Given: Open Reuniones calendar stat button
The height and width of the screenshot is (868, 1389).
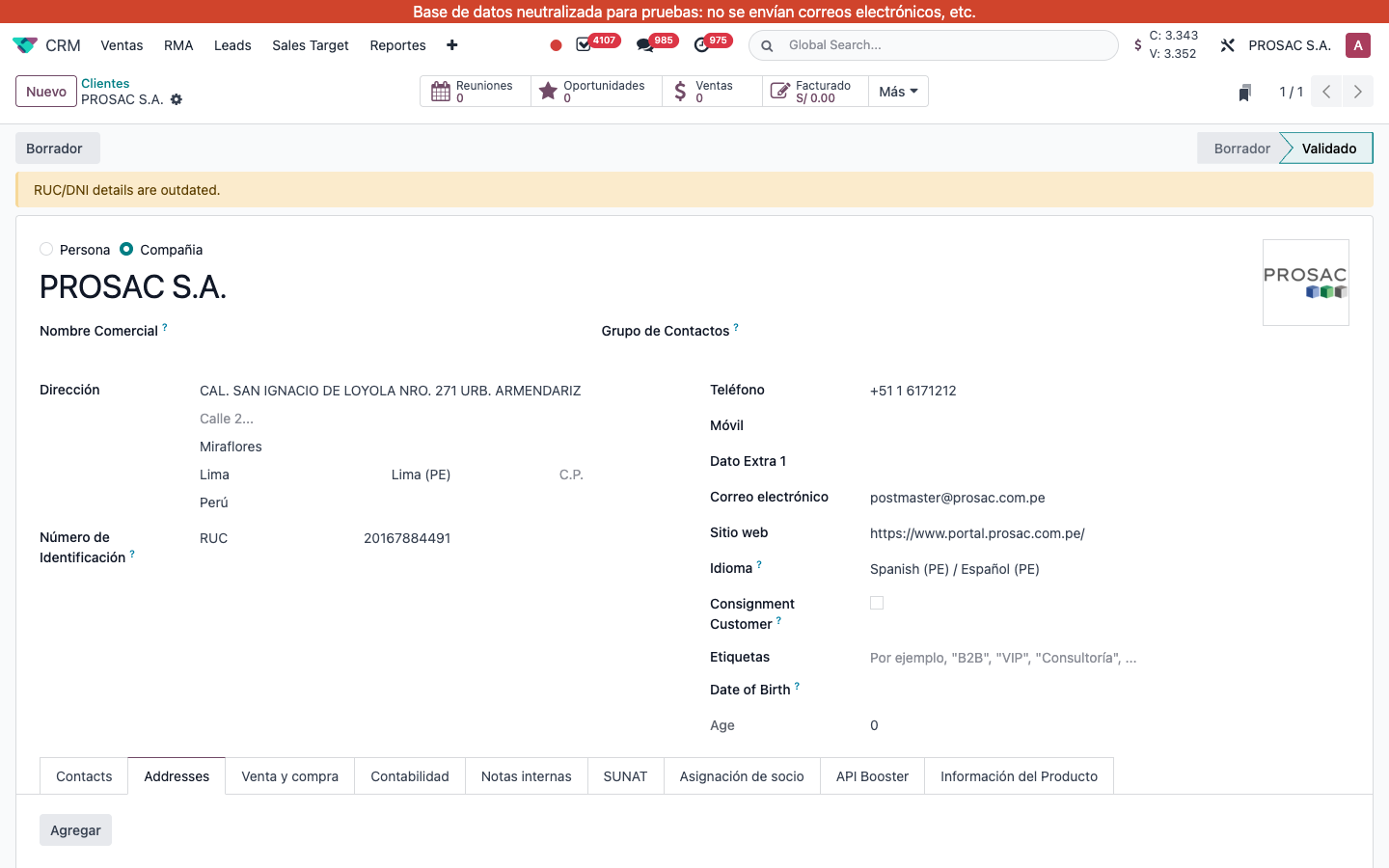Looking at the screenshot, I should point(476,92).
